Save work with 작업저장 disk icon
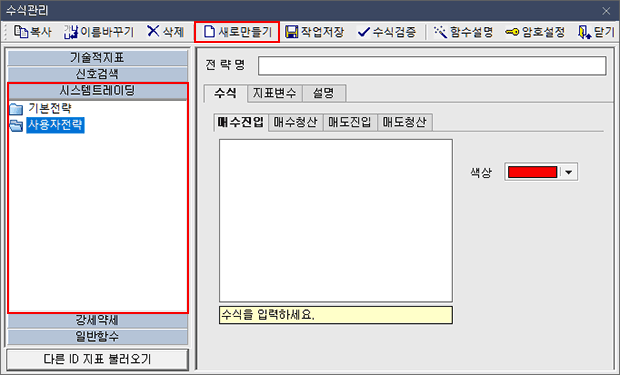 292,32
